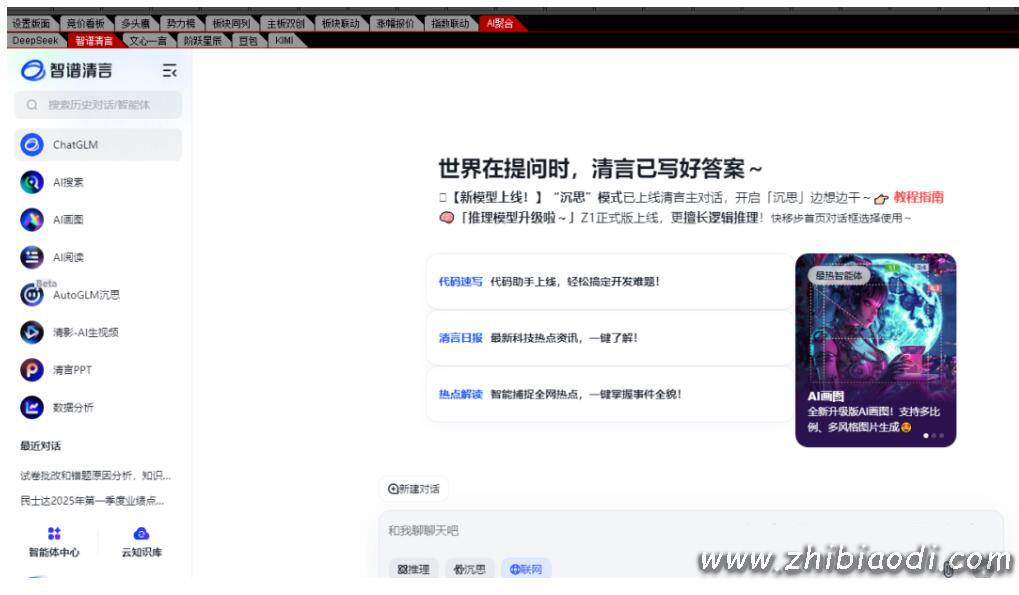Open 云知识库 via its cloud icon
The width and height of the screenshot is (1019, 595).
coord(141,533)
